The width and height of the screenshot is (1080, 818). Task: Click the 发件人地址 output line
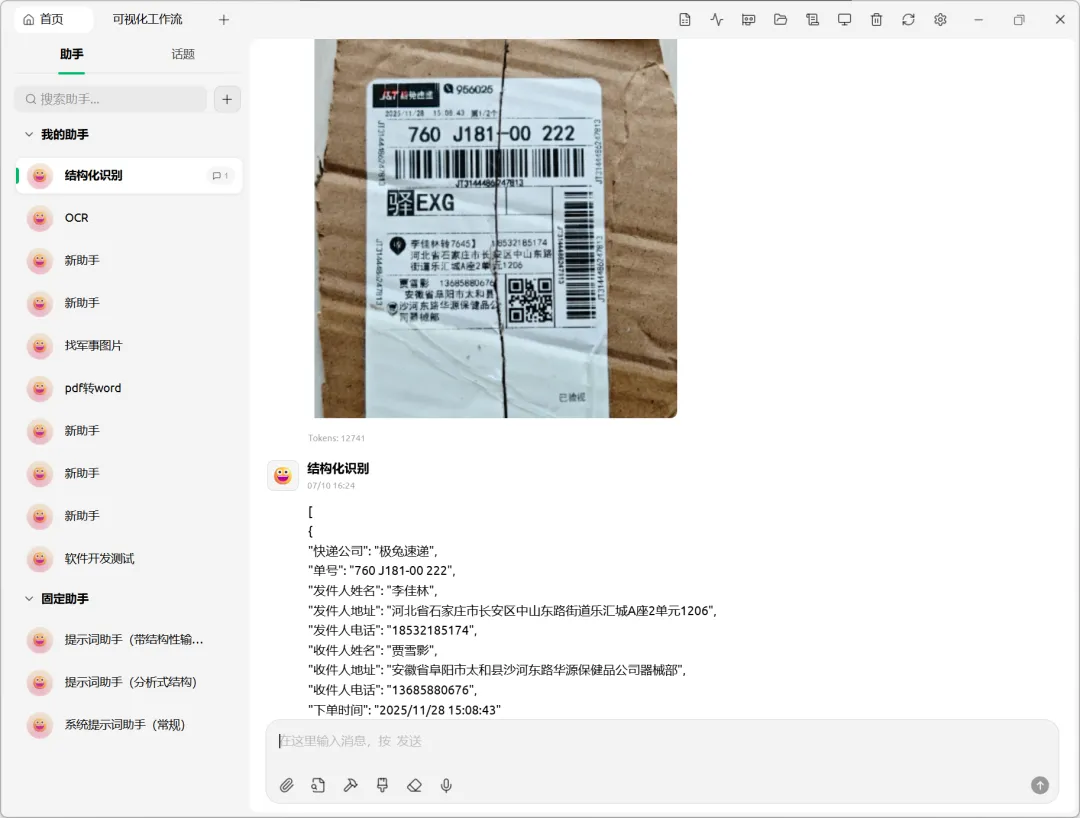click(512, 611)
